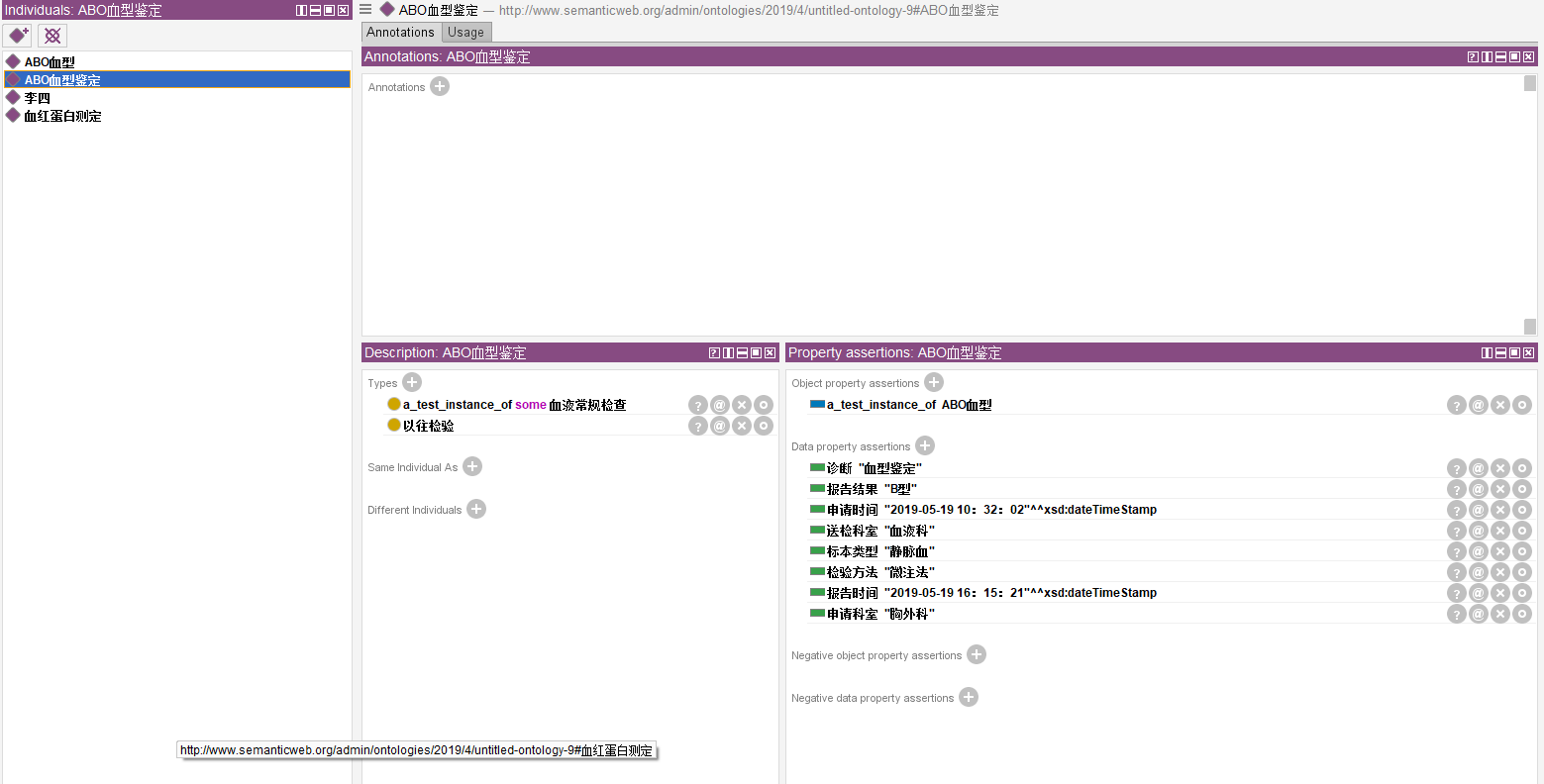Viewport: 1544px width, 784px height.
Task: Select individual 李四 in the list
Action: pos(37,97)
